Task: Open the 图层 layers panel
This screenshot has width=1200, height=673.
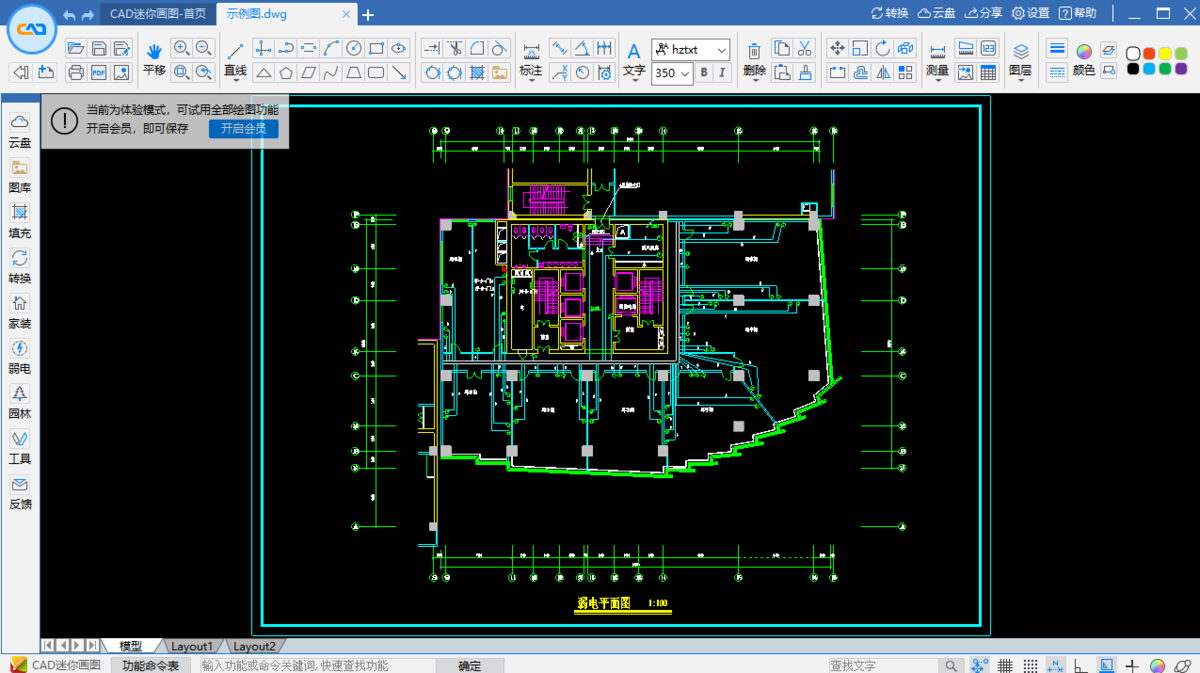Action: pos(1022,60)
